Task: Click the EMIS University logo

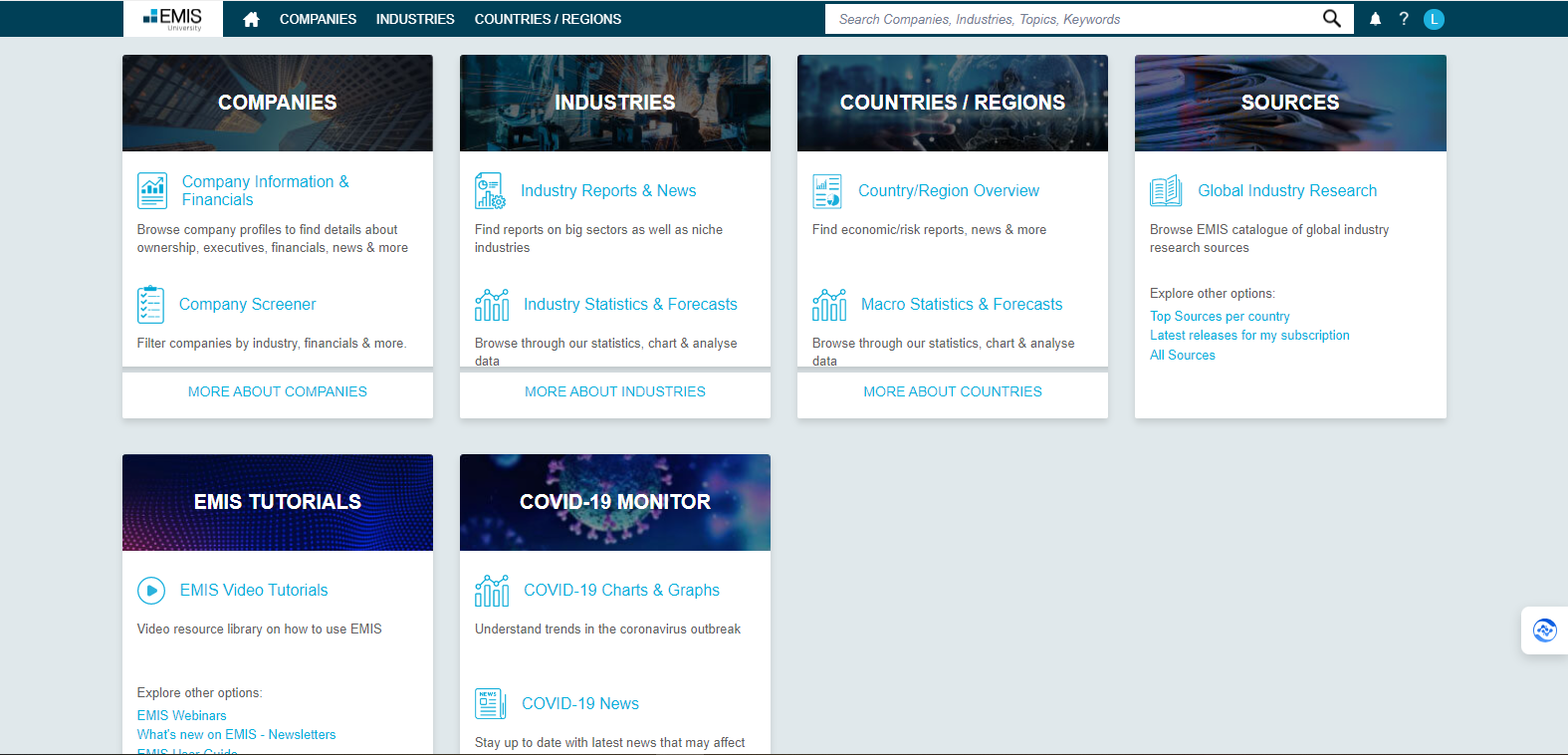Action: (x=173, y=19)
